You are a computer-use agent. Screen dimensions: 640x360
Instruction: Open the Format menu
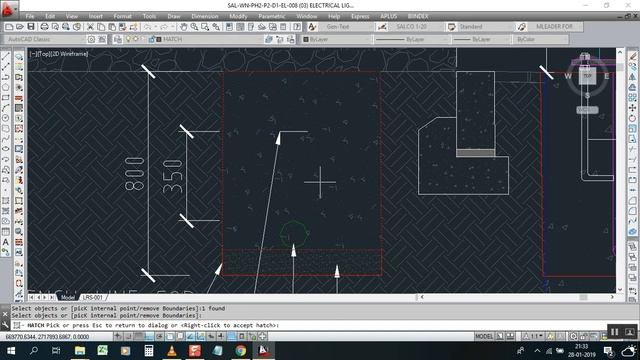click(x=122, y=16)
